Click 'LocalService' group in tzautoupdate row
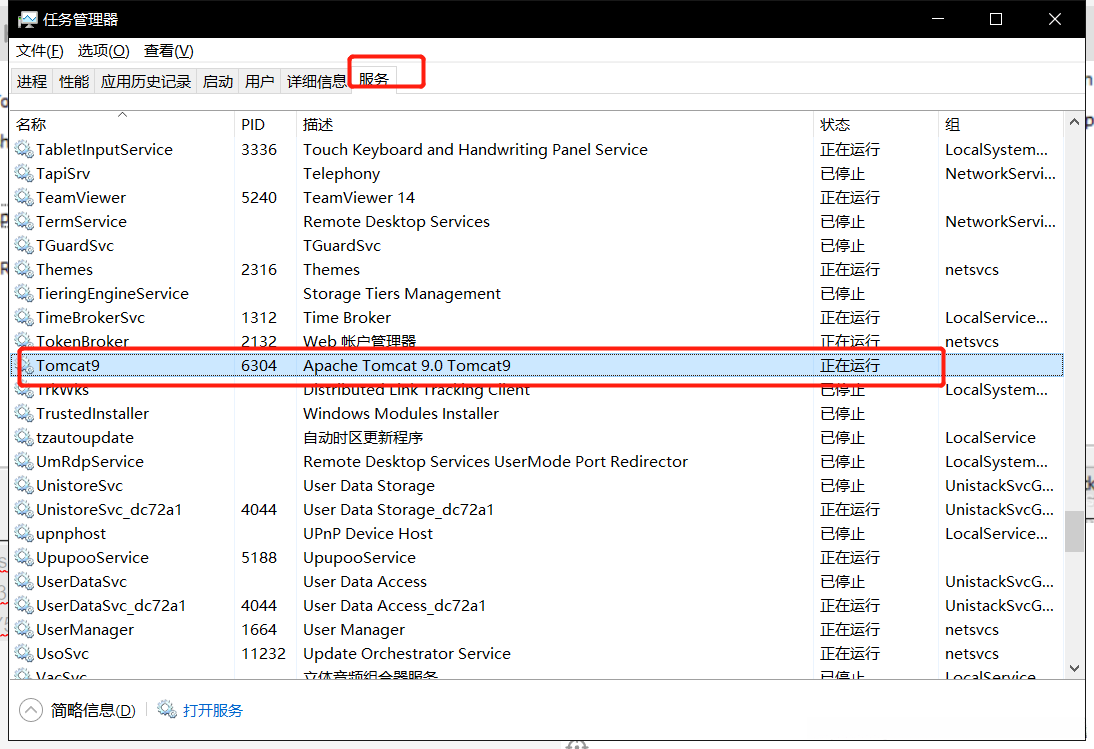This screenshot has width=1094, height=749. tap(990, 437)
